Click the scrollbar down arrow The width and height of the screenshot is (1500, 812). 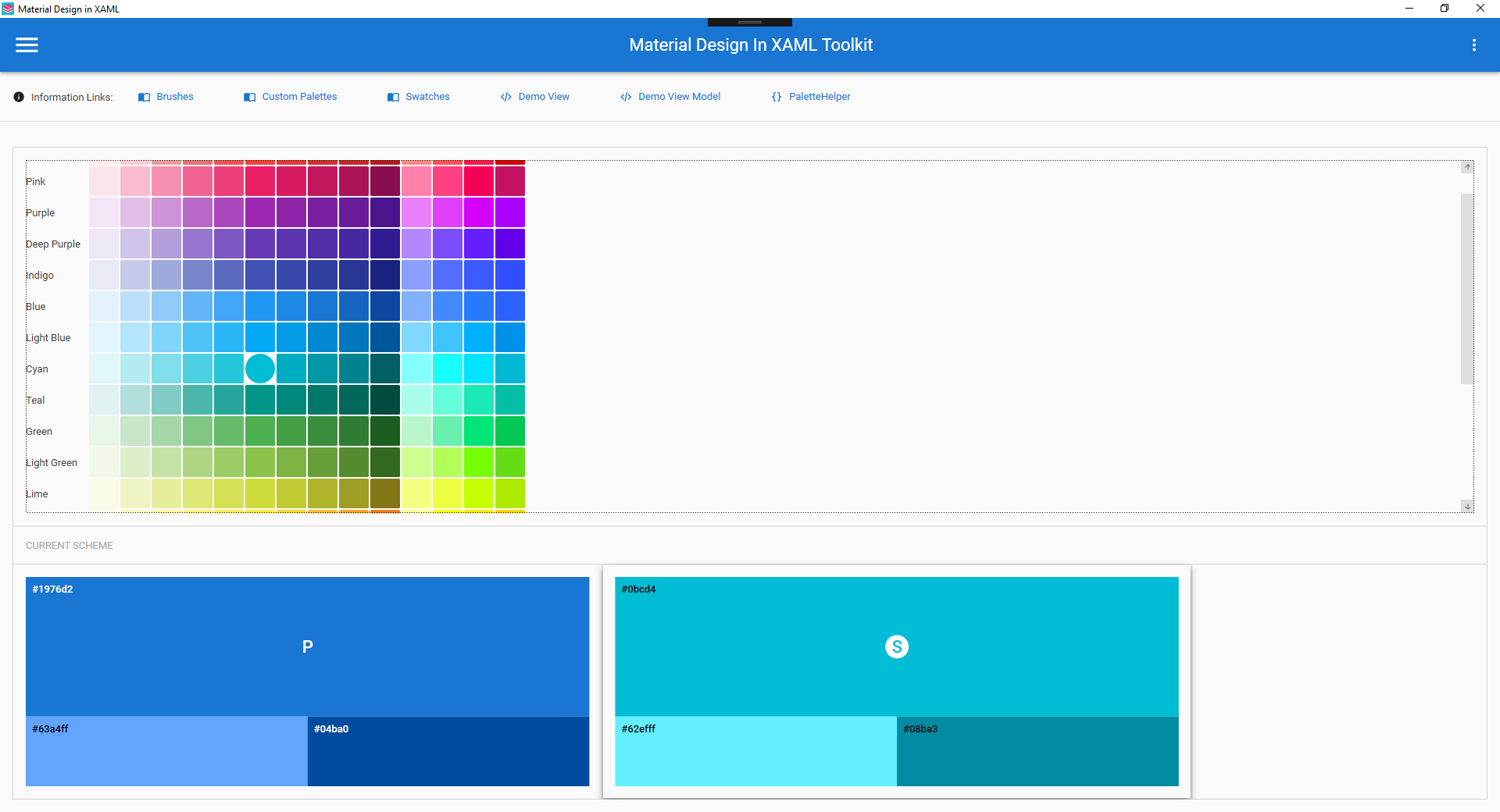click(1468, 506)
